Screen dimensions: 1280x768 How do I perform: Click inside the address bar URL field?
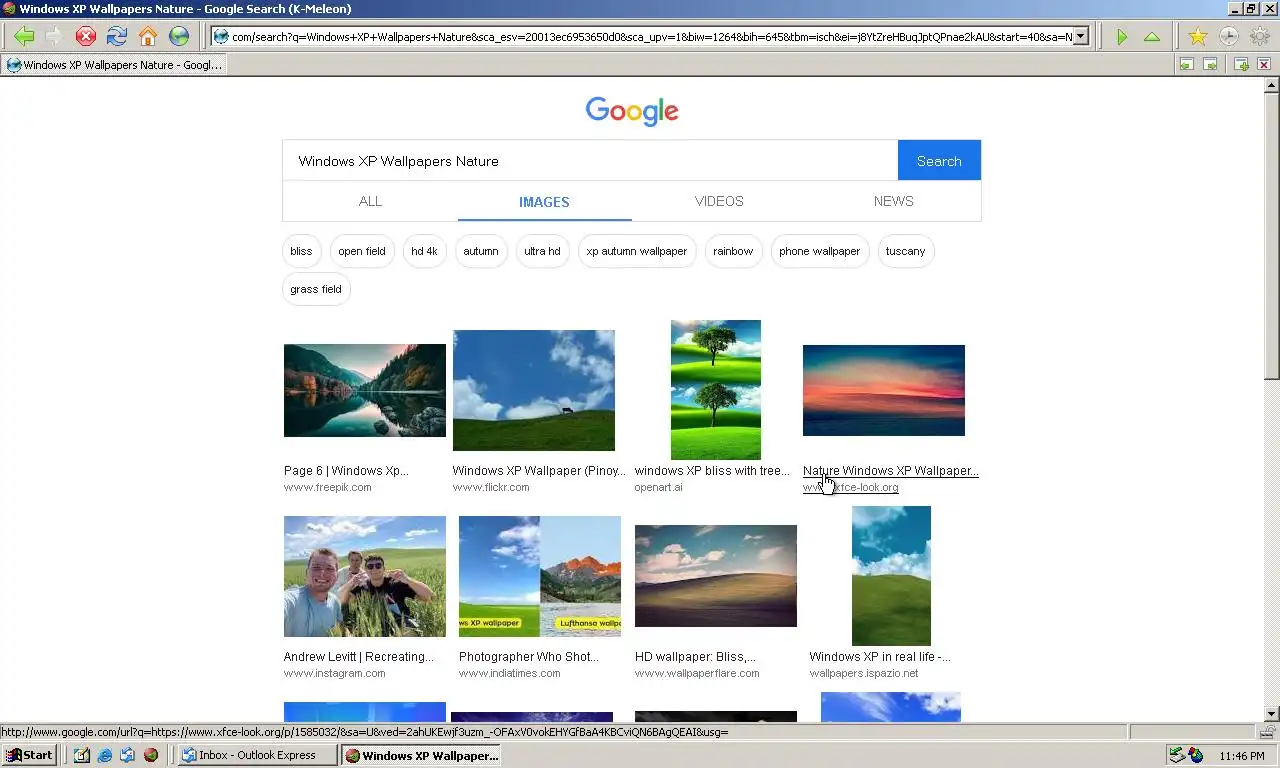pos(650,37)
